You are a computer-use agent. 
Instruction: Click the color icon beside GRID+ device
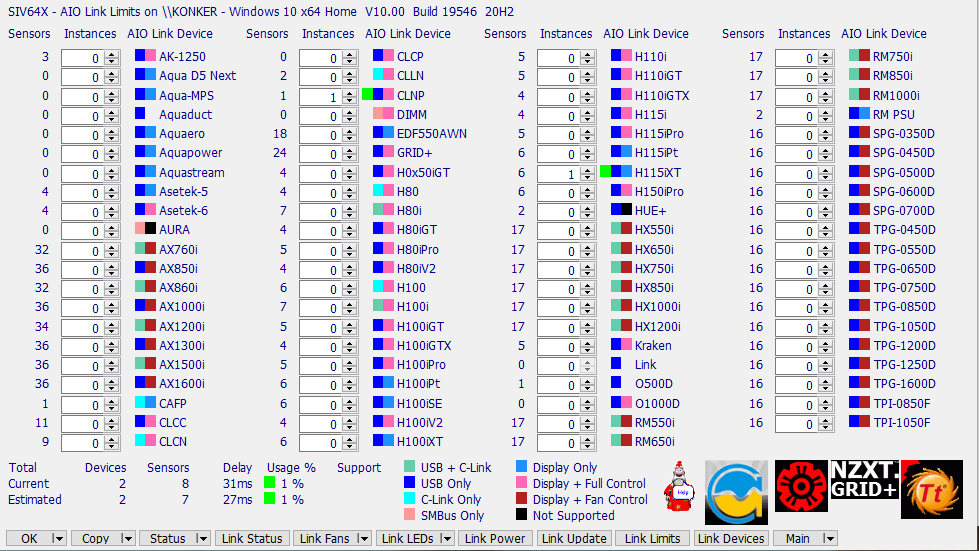click(x=383, y=152)
